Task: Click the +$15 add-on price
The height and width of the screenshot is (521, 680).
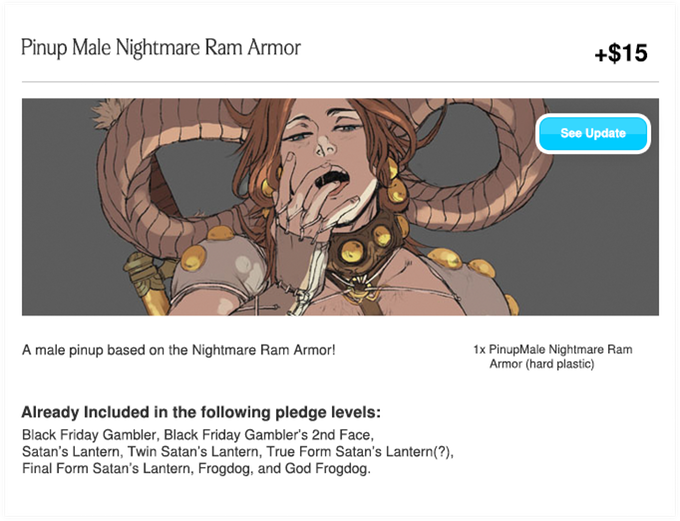Action: pos(621,53)
